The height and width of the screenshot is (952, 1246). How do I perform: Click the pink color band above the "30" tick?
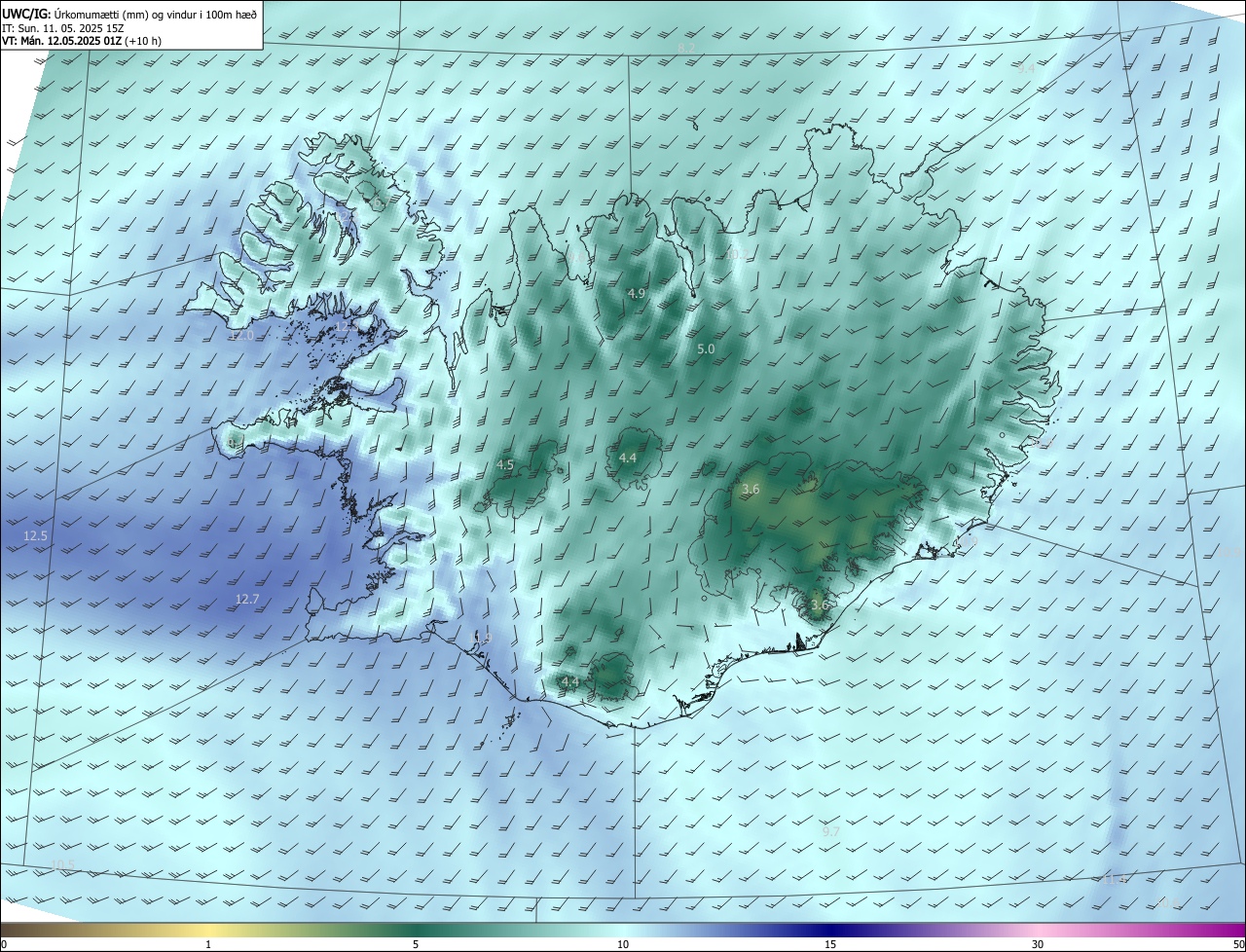pyautogui.click(x=1038, y=930)
